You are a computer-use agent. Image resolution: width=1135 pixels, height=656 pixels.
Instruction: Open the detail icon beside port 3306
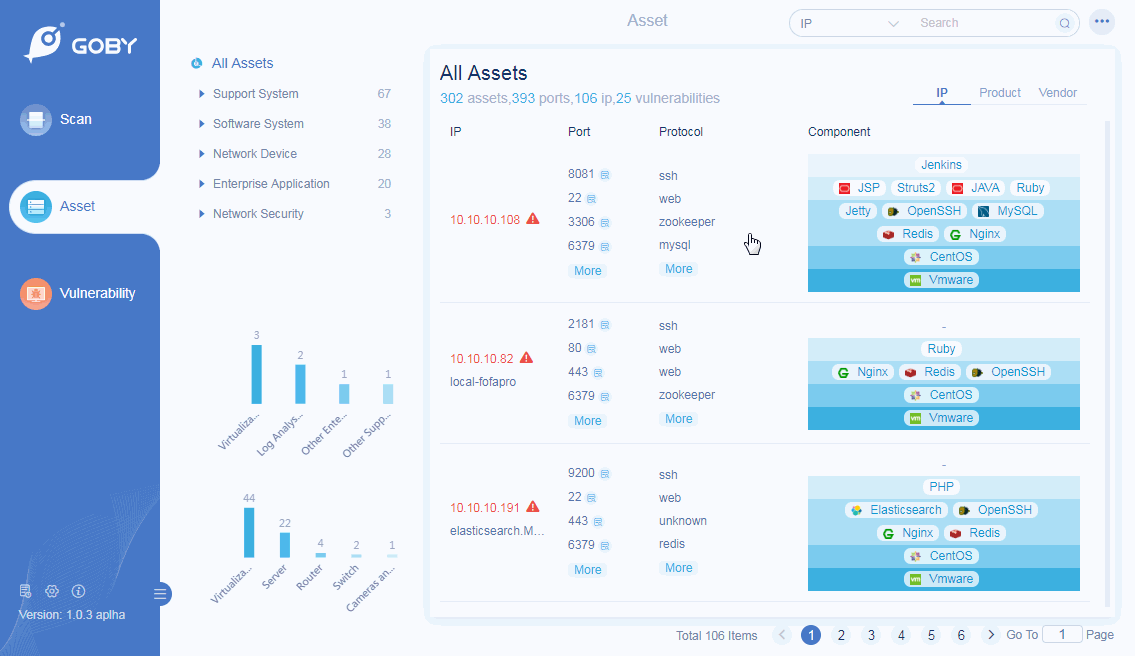click(x=605, y=222)
